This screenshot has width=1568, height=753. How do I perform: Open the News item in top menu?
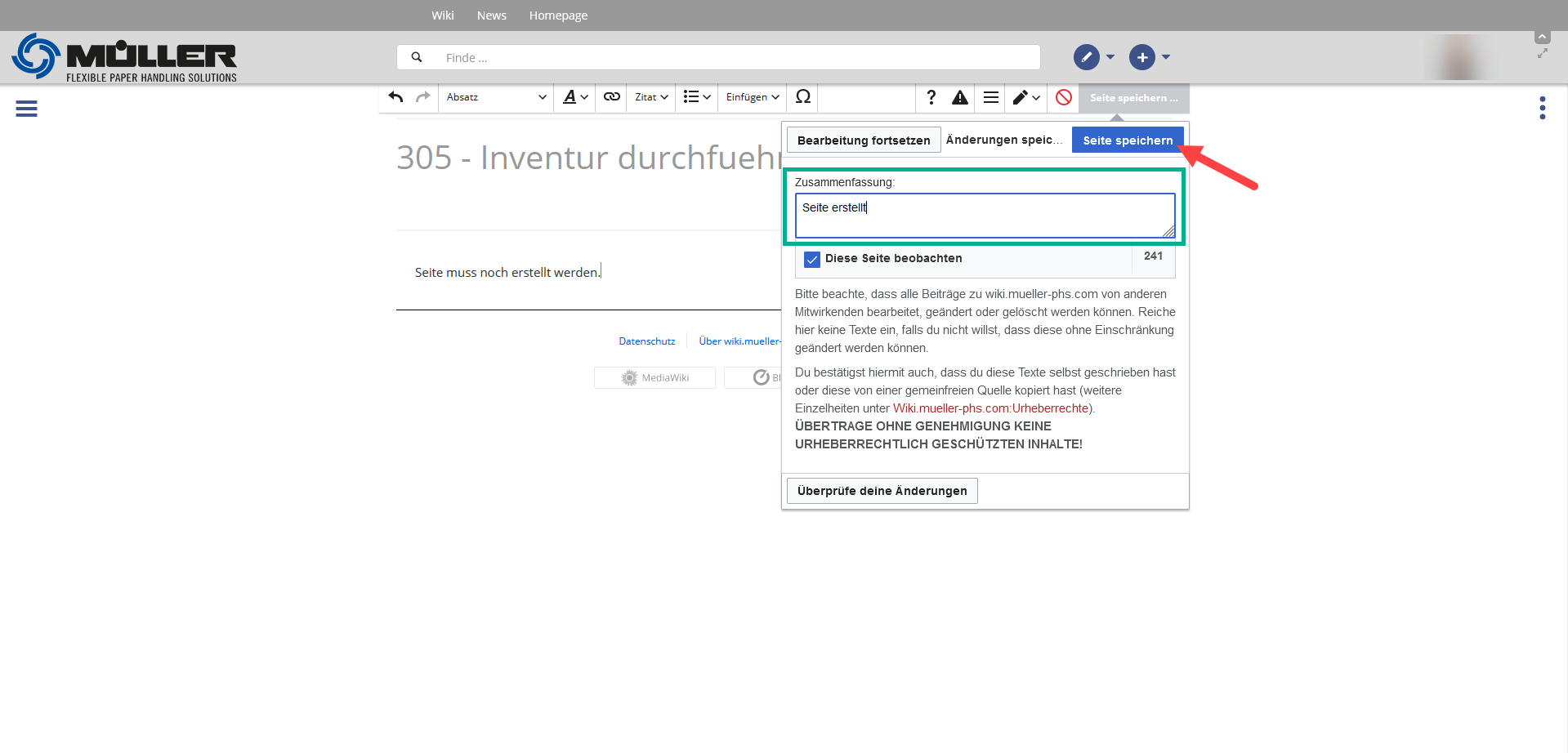[491, 16]
